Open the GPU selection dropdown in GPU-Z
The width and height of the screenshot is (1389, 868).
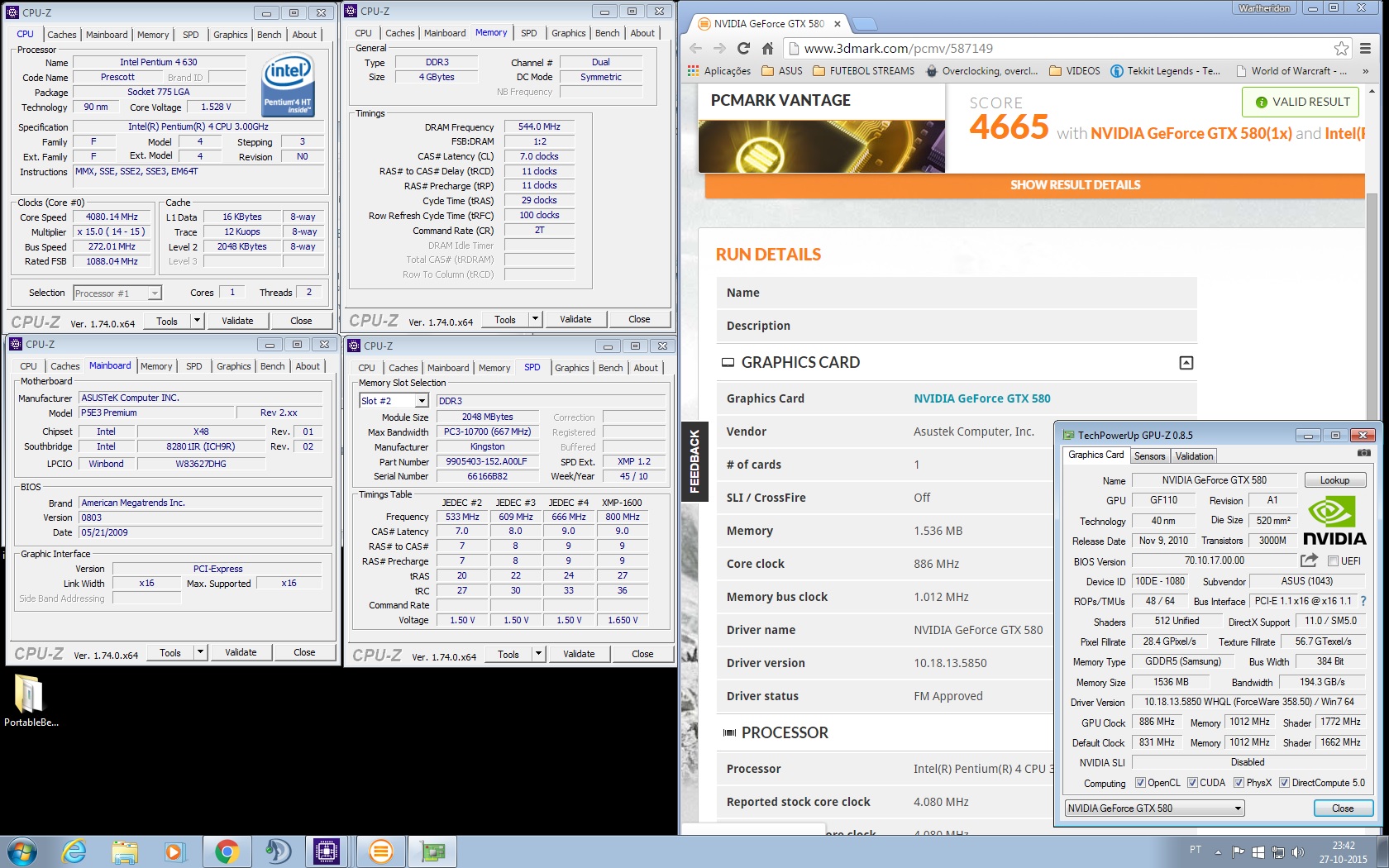pyautogui.click(x=1154, y=808)
